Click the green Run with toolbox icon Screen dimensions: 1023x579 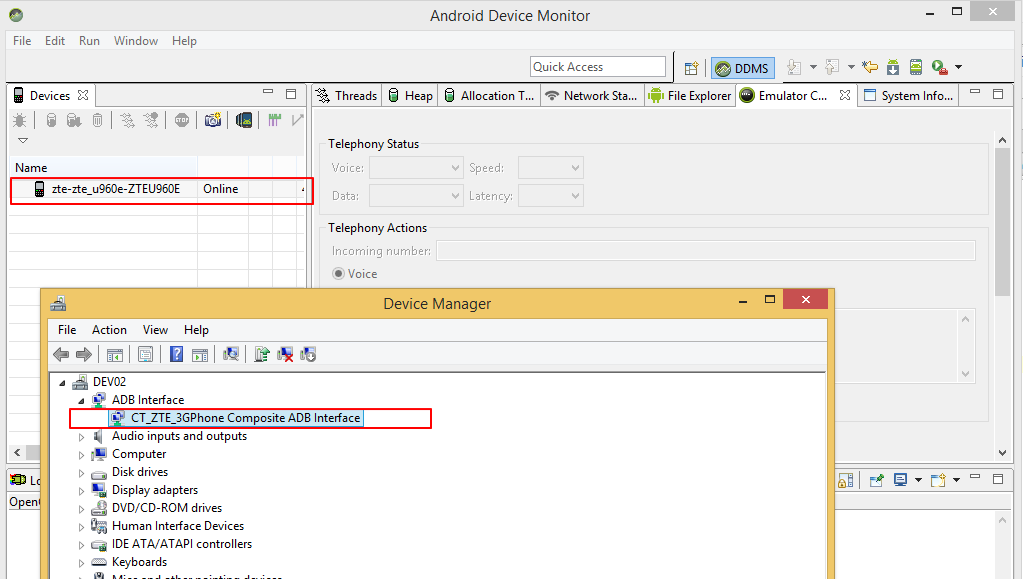coord(939,67)
